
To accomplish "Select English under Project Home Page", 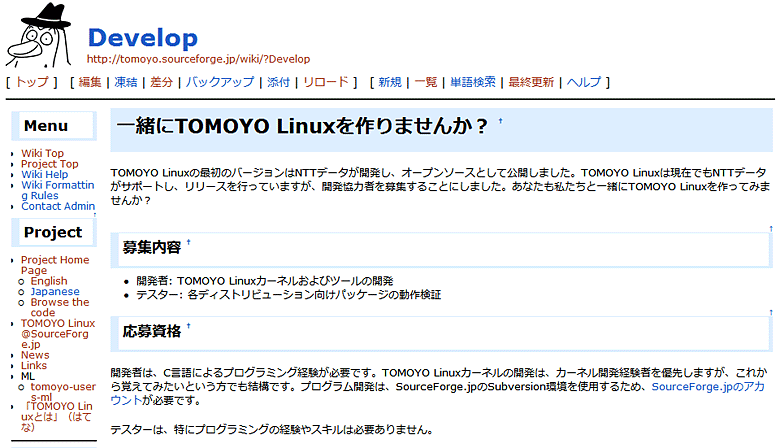I will coord(49,281).
